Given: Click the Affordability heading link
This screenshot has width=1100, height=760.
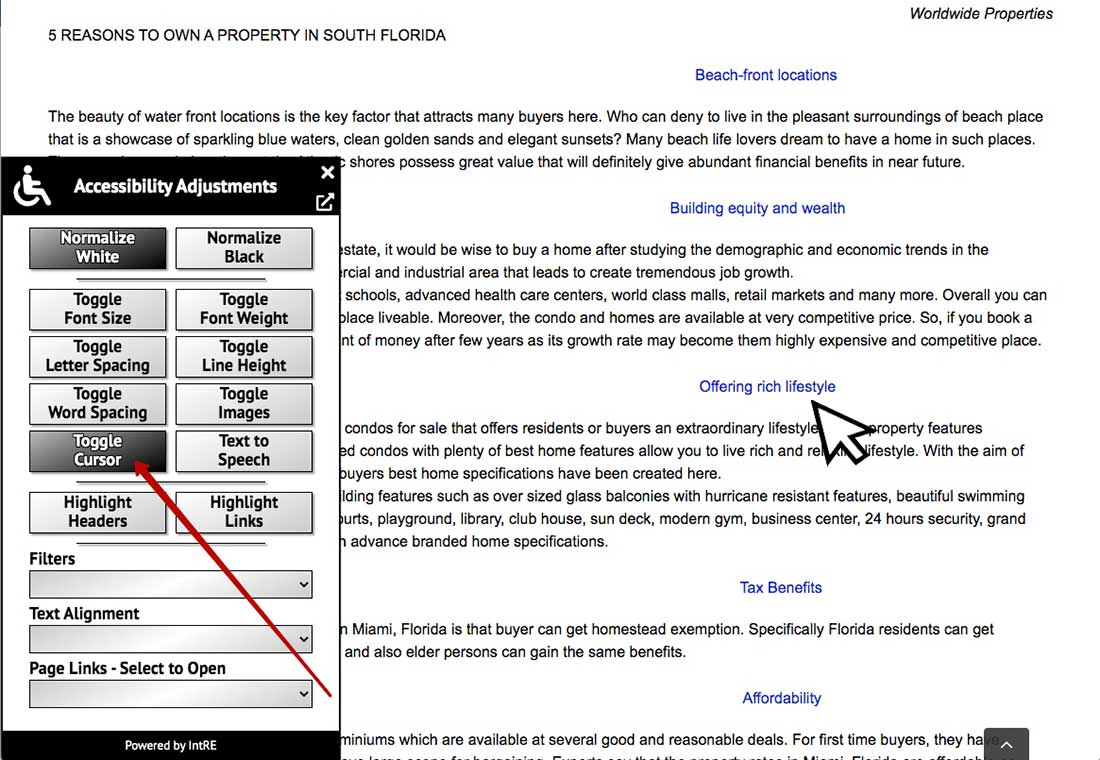Looking at the screenshot, I should [782, 698].
